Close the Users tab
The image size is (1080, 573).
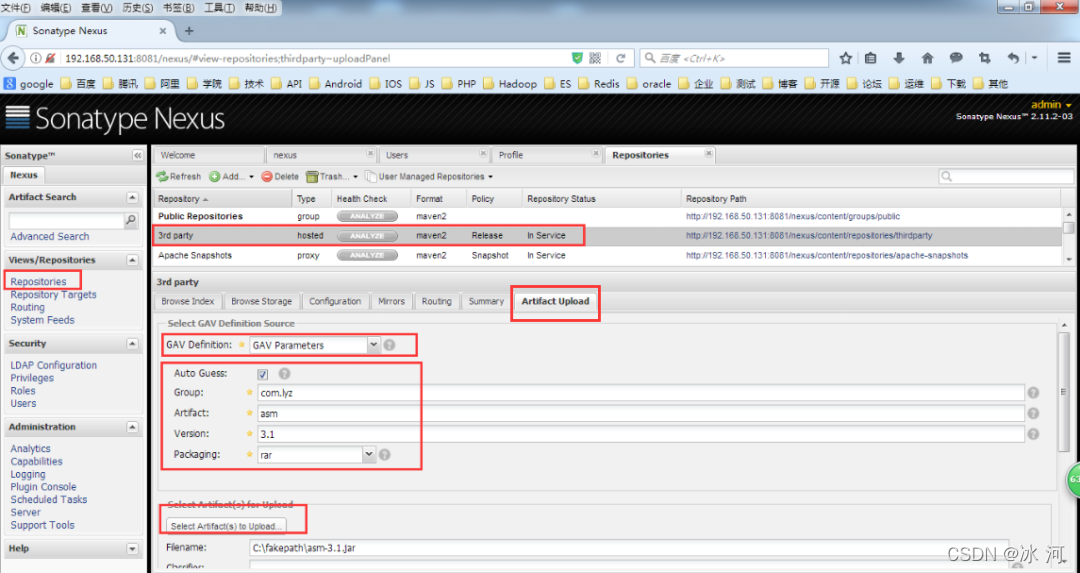click(483, 154)
